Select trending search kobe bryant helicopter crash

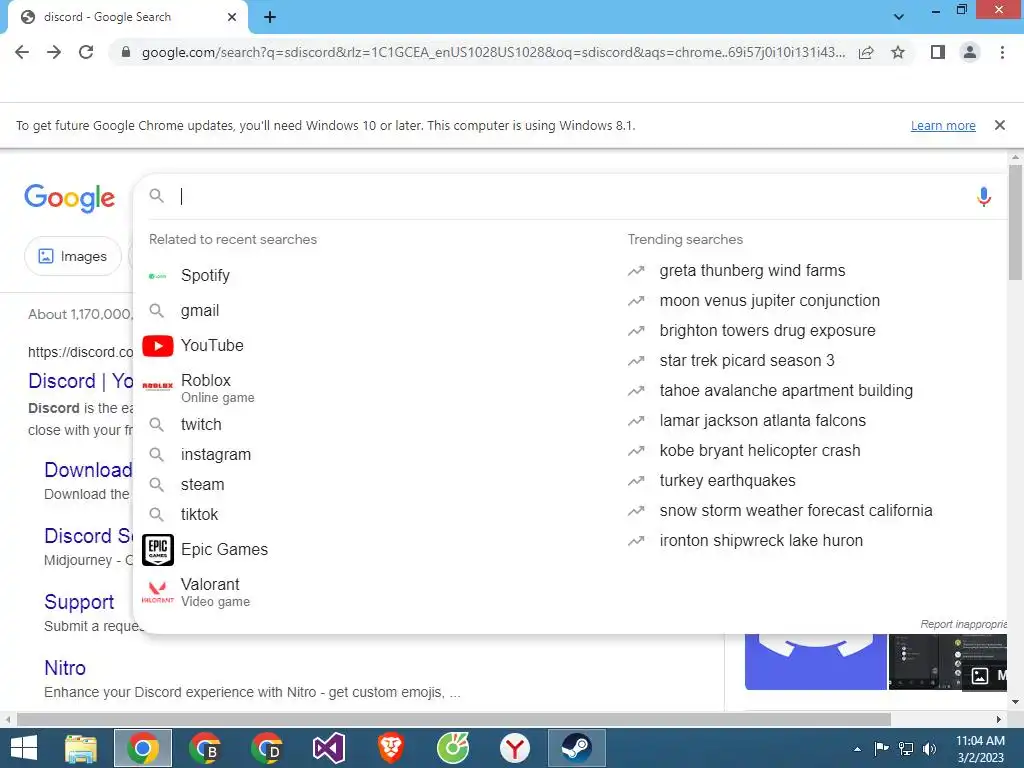pos(760,451)
